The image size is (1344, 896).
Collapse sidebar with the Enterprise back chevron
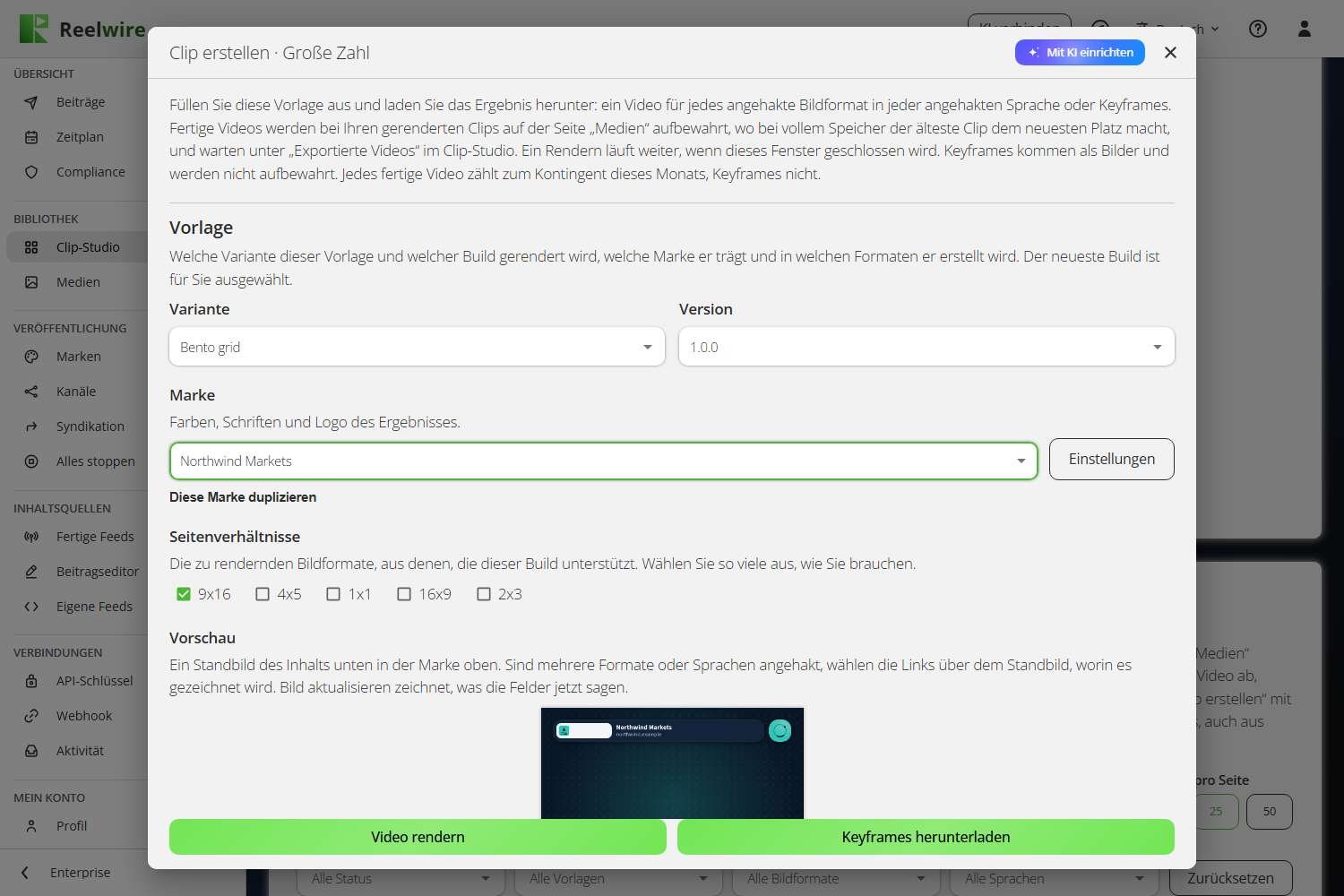25,873
